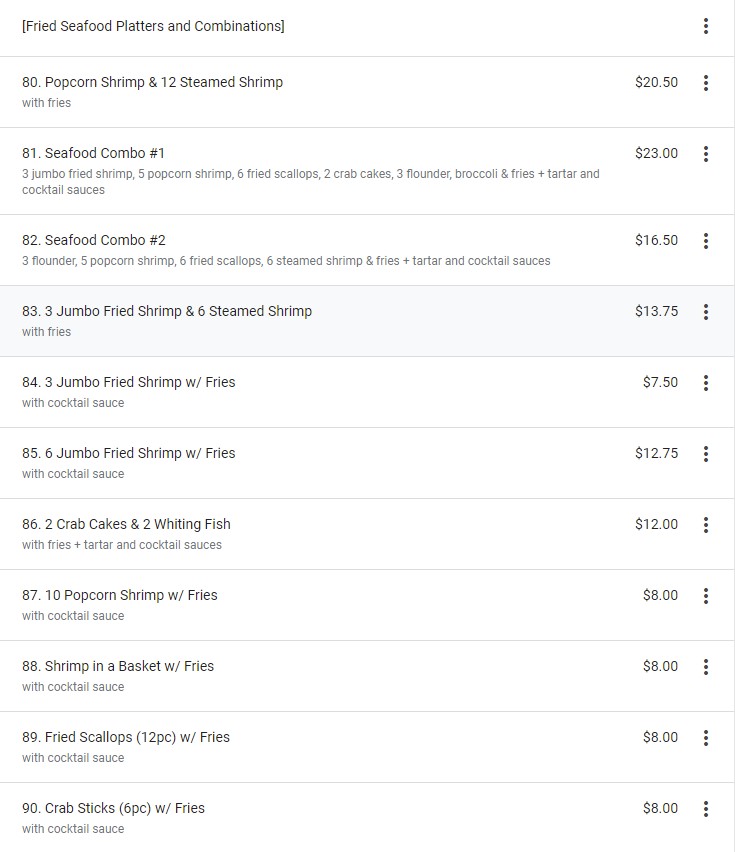Click 90. Crab Sticks (6pc) w/ Fries title

click(x=113, y=808)
